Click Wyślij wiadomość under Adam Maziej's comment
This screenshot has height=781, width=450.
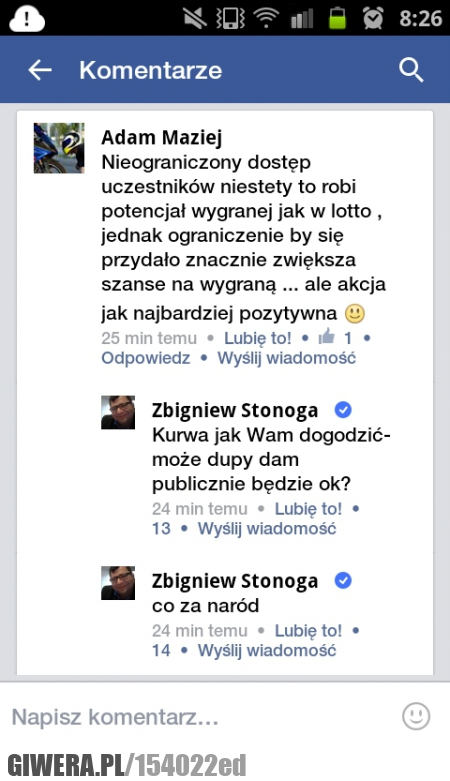click(287, 358)
